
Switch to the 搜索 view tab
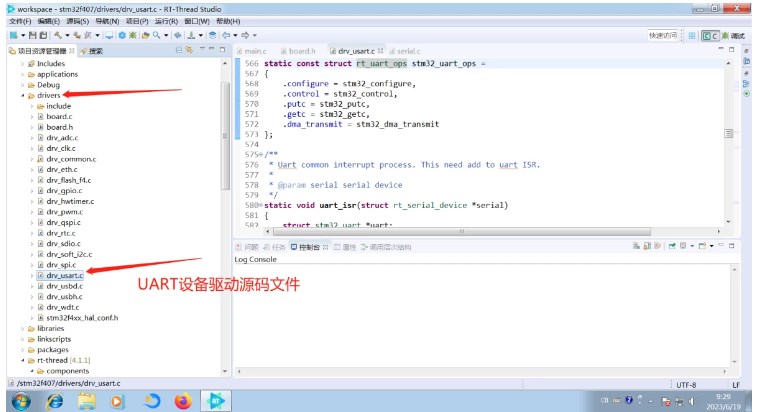point(92,51)
